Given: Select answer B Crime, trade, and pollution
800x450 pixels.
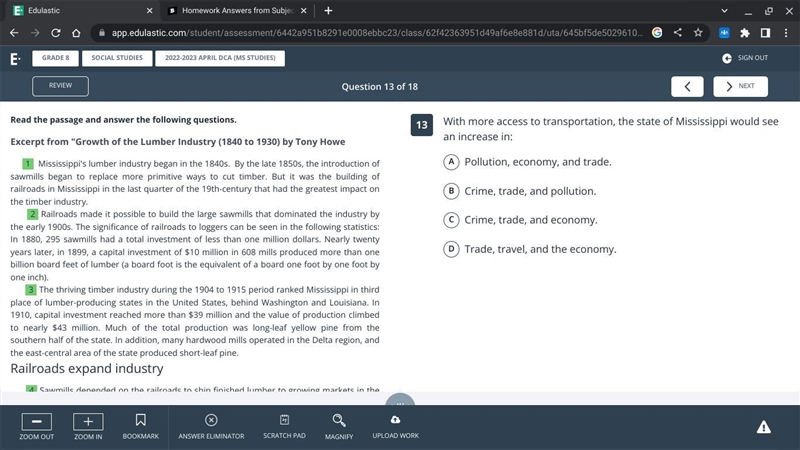Looking at the screenshot, I should coord(451,191).
